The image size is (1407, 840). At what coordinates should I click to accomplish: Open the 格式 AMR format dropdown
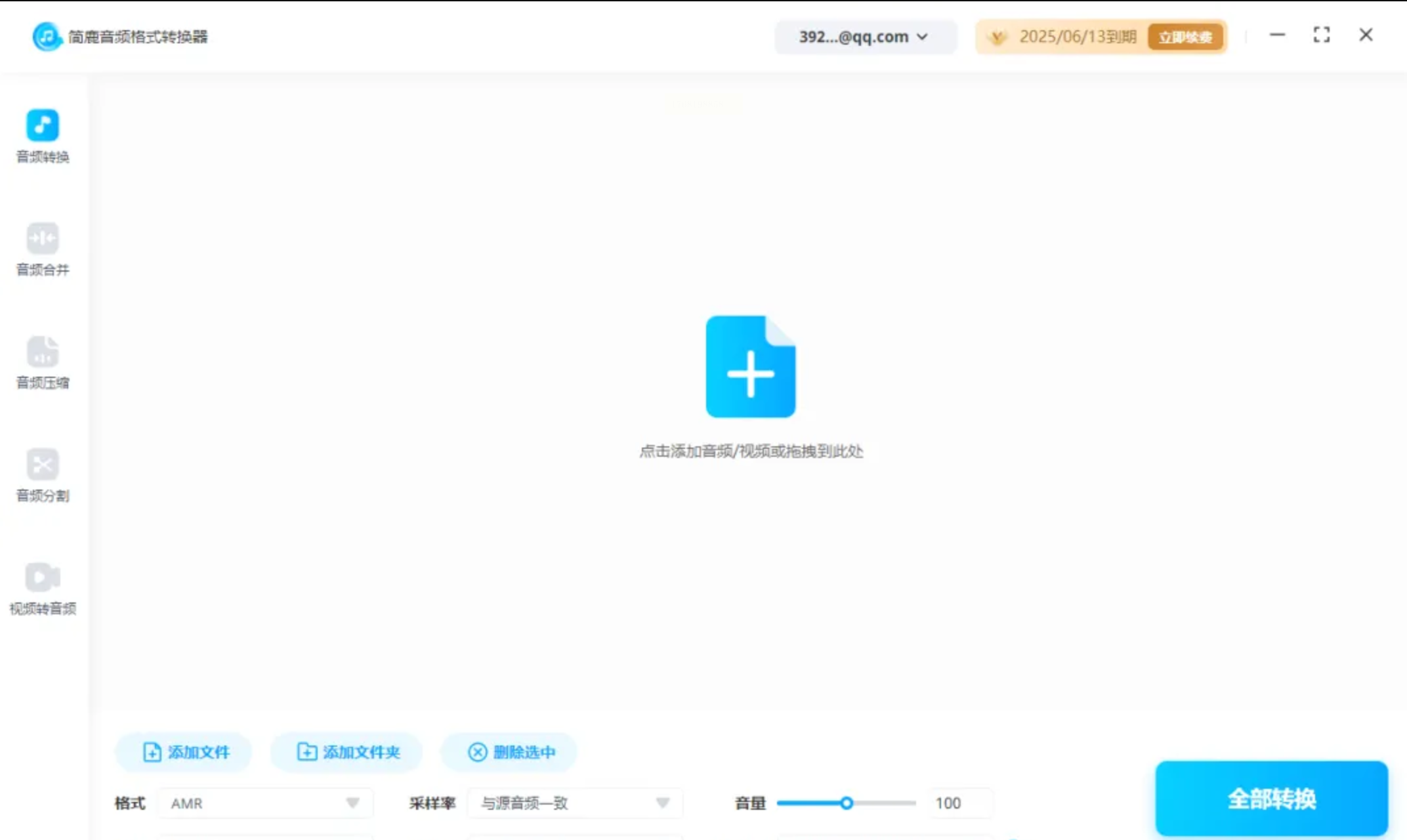pyautogui.click(x=265, y=803)
